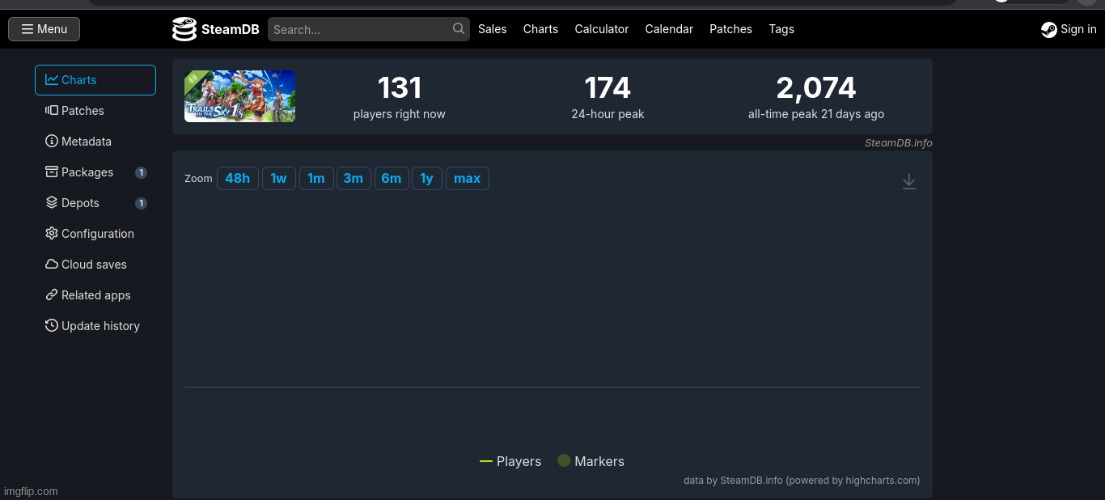Click the data by SteamDB.info highcharts credit
Screen dimensions: 1105x500
[x=801, y=480]
